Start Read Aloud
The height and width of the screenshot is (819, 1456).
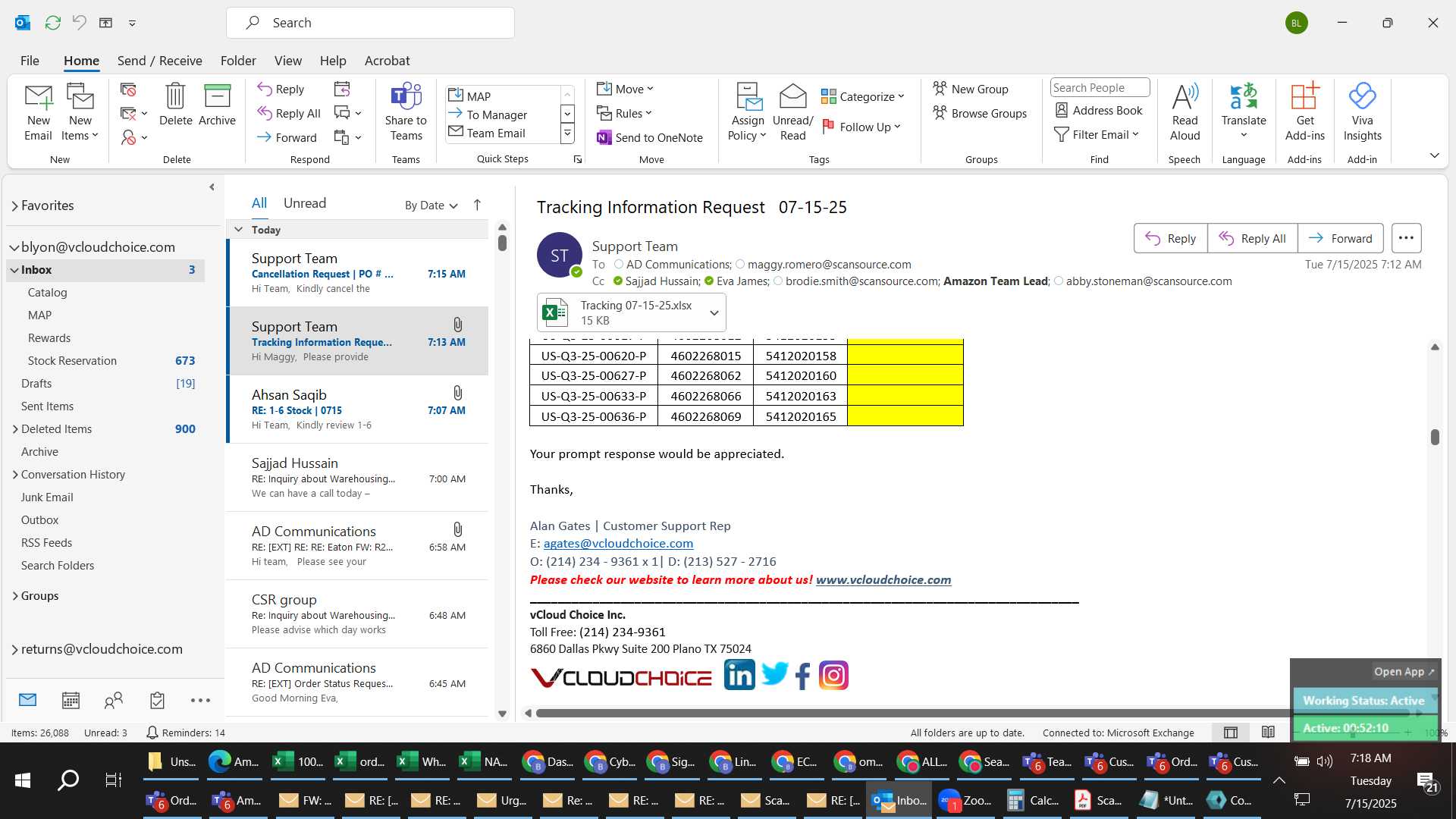point(1185,112)
